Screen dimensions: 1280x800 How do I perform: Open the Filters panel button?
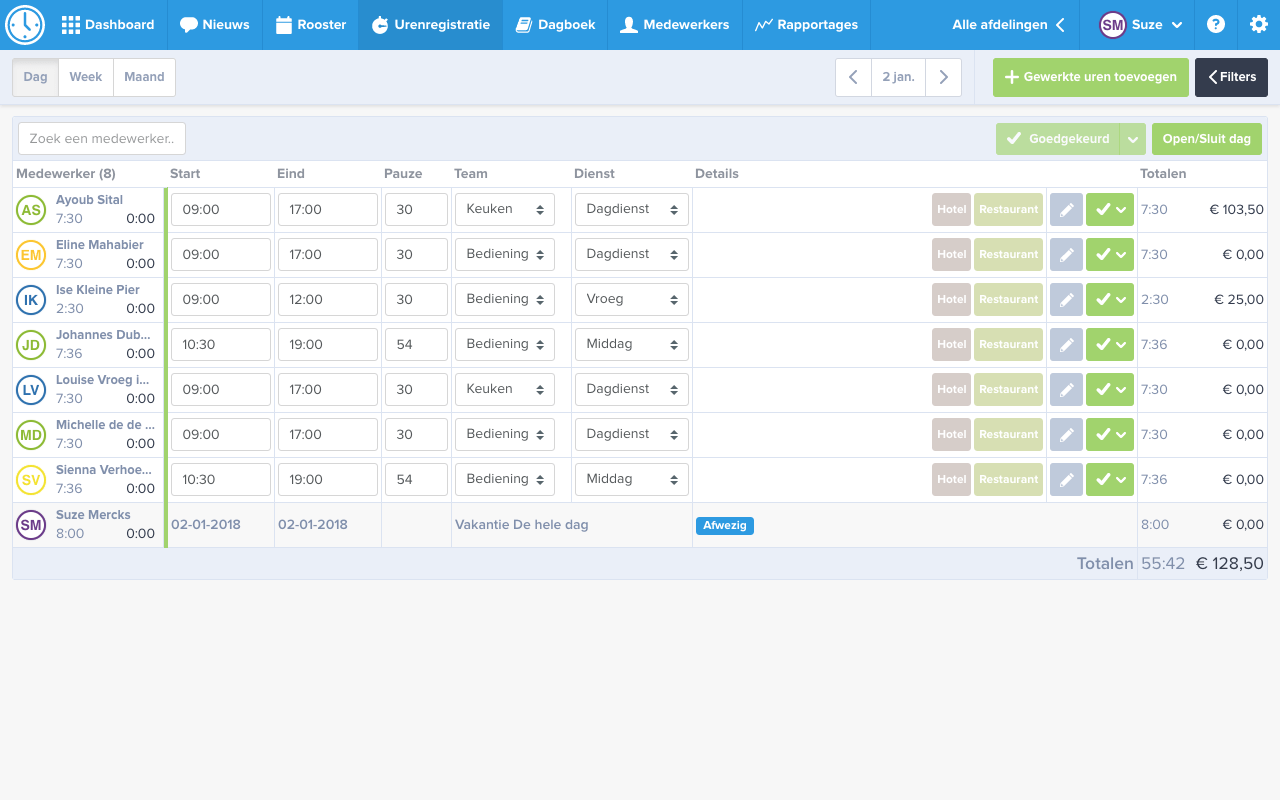coord(1231,77)
